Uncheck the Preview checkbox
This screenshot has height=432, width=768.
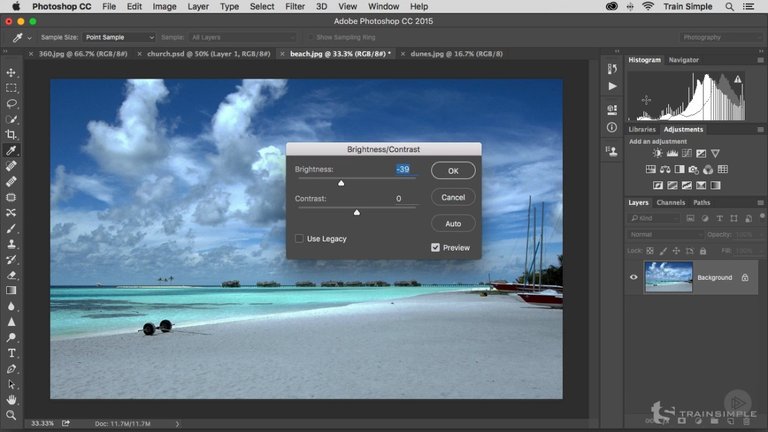click(x=436, y=247)
